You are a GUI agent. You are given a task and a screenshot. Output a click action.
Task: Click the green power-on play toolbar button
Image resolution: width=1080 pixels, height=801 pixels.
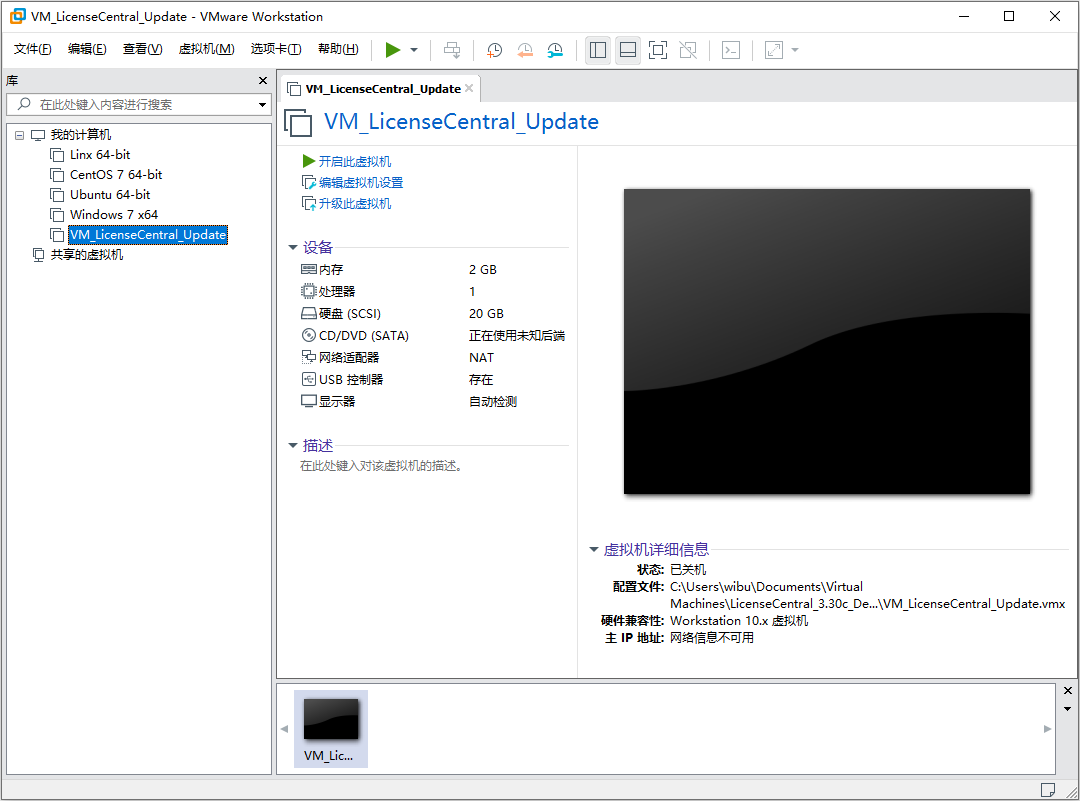(x=393, y=50)
